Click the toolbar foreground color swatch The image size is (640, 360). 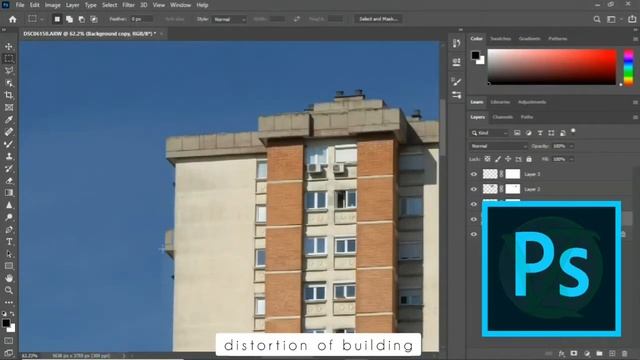[6, 323]
